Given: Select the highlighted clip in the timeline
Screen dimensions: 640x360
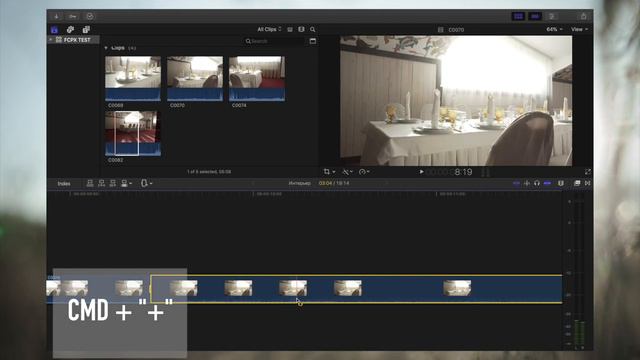Looking at the screenshot, I should tap(356, 289).
